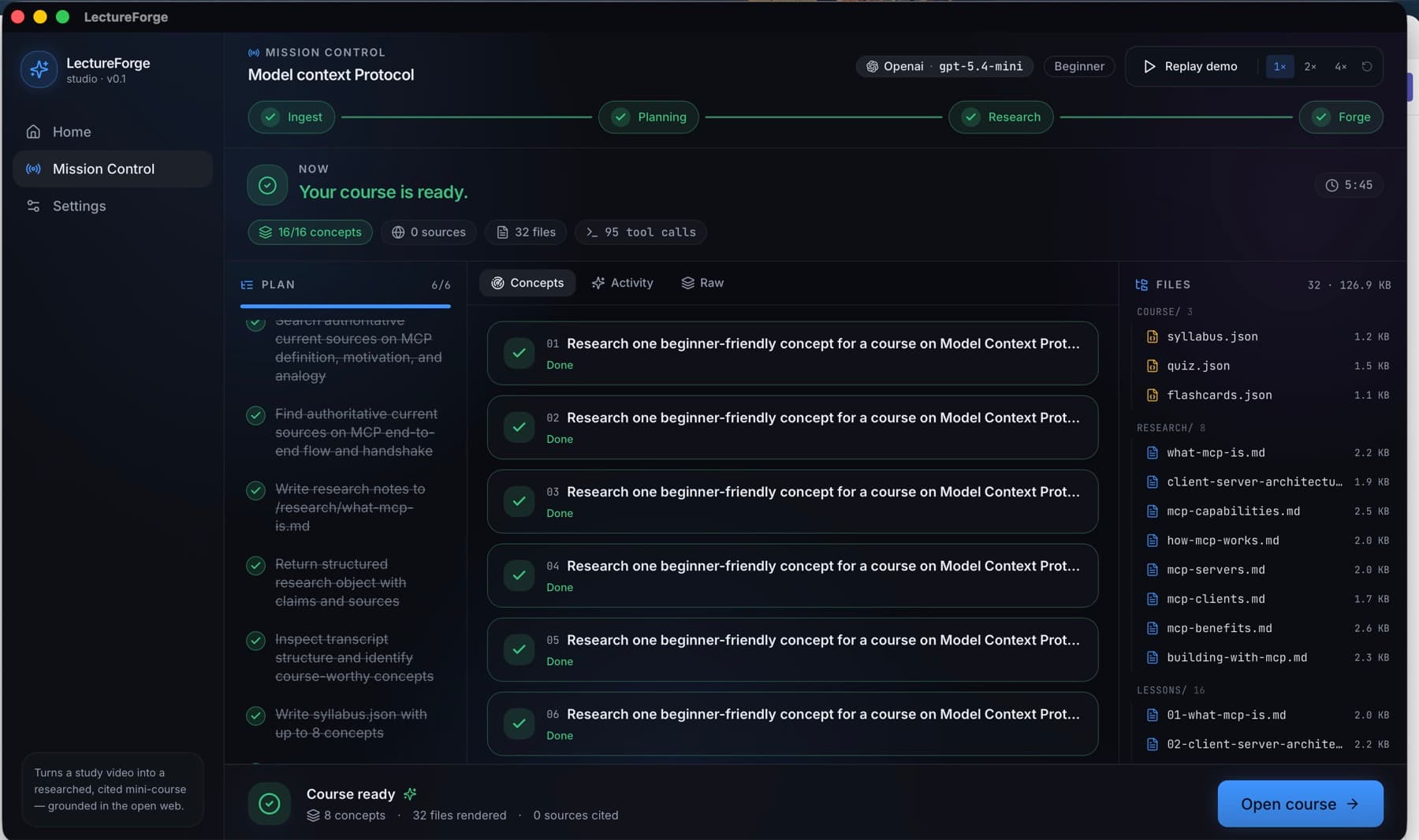
Task: Click the mcp-servers.md file icon
Action: [1152, 570]
